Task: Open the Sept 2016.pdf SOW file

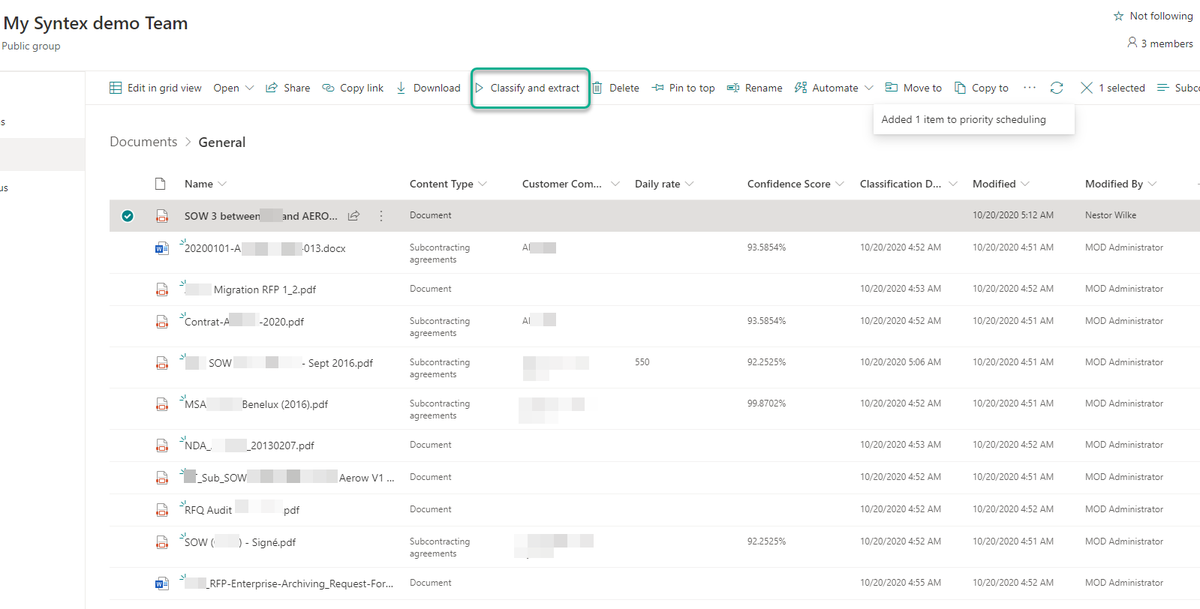Action: coord(278,363)
